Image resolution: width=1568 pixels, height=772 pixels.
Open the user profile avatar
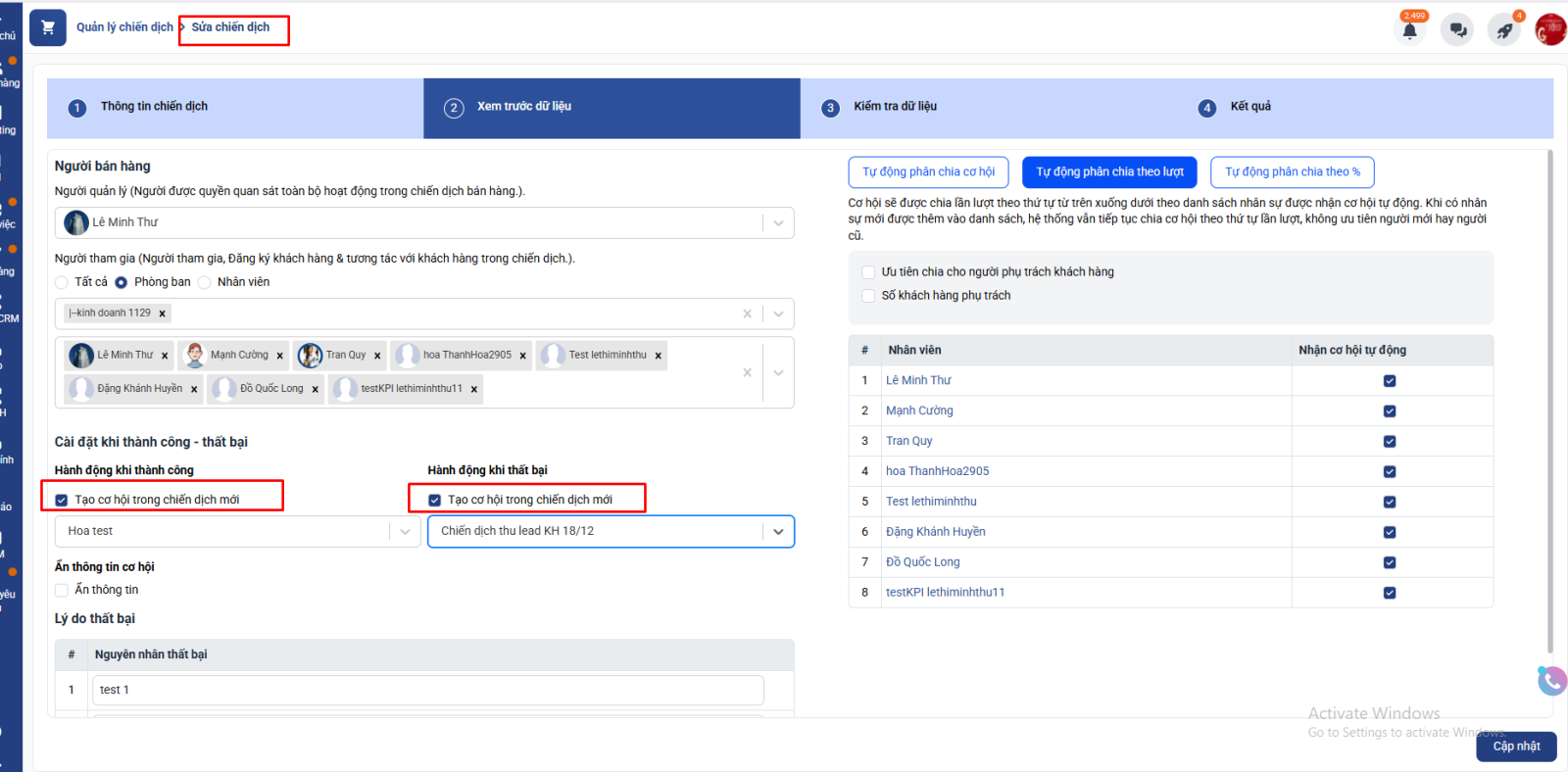tap(1550, 30)
